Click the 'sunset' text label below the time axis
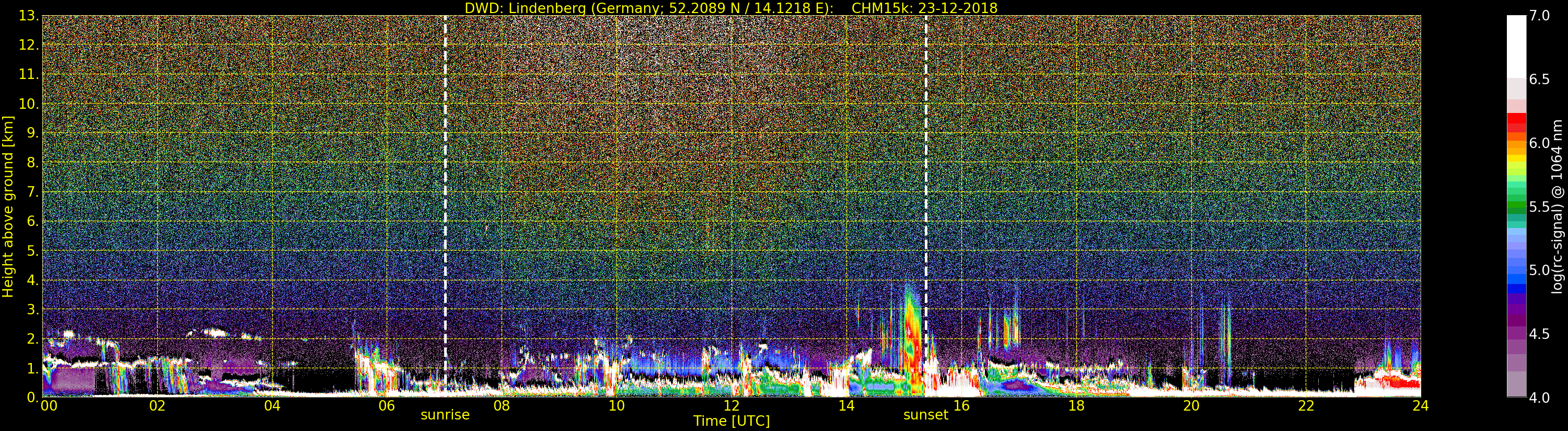This screenshot has width=1568, height=431. (926, 415)
